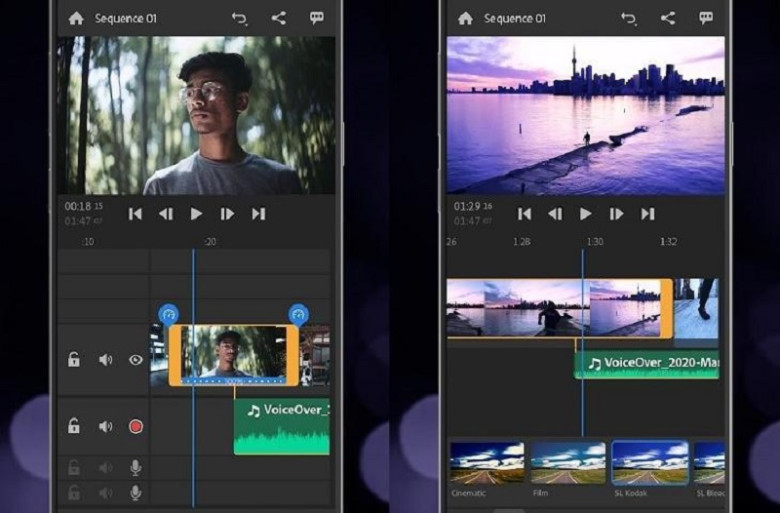Jump to next edit point, right phone
This screenshot has height=513, width=780.
(648, 214)
